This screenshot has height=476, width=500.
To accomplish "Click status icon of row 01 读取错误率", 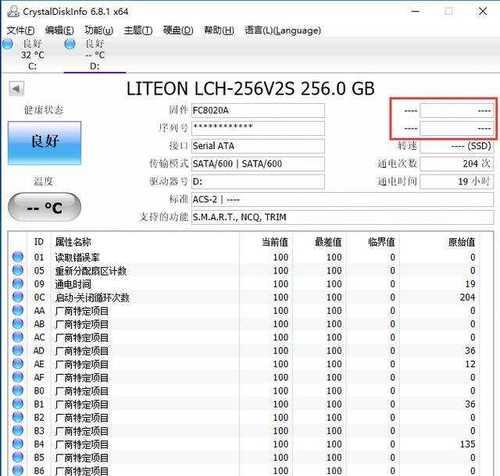I will [18, 257].
